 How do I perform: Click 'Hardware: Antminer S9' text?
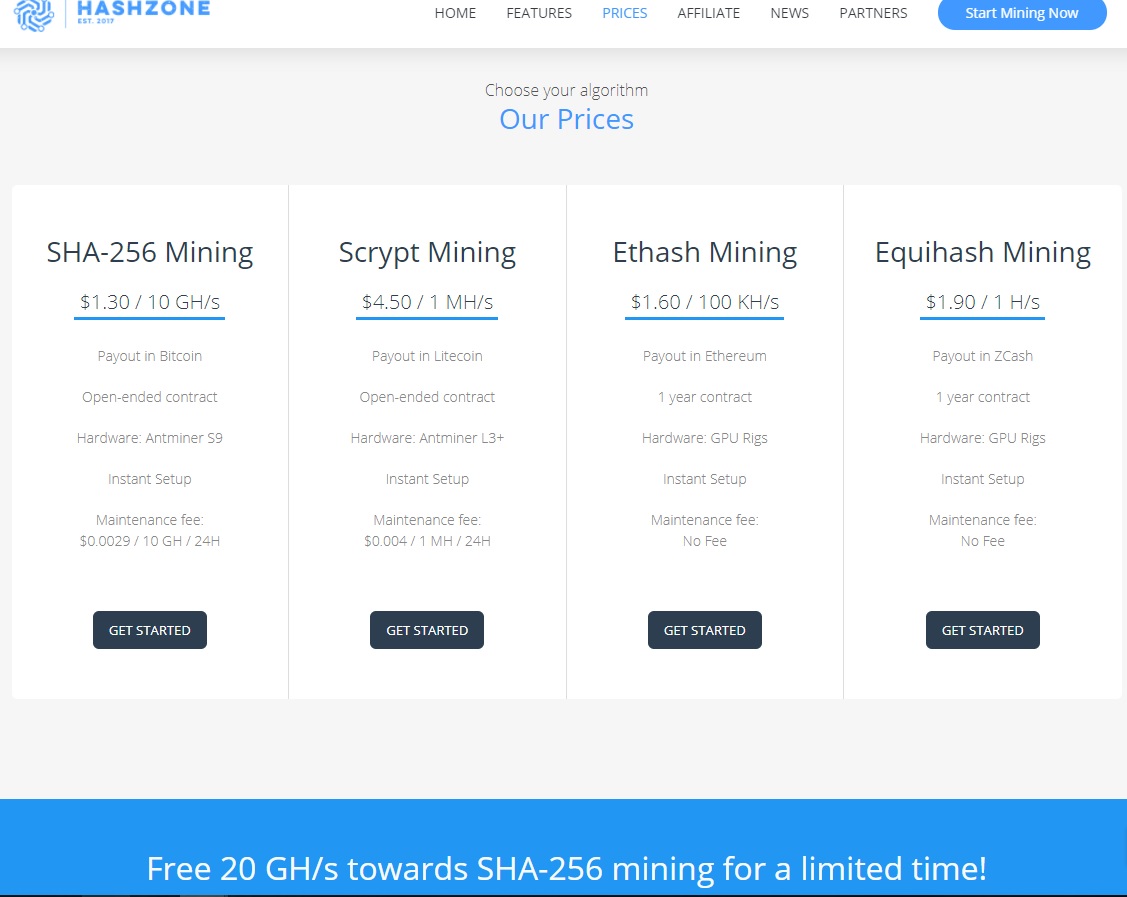[150, 438]
